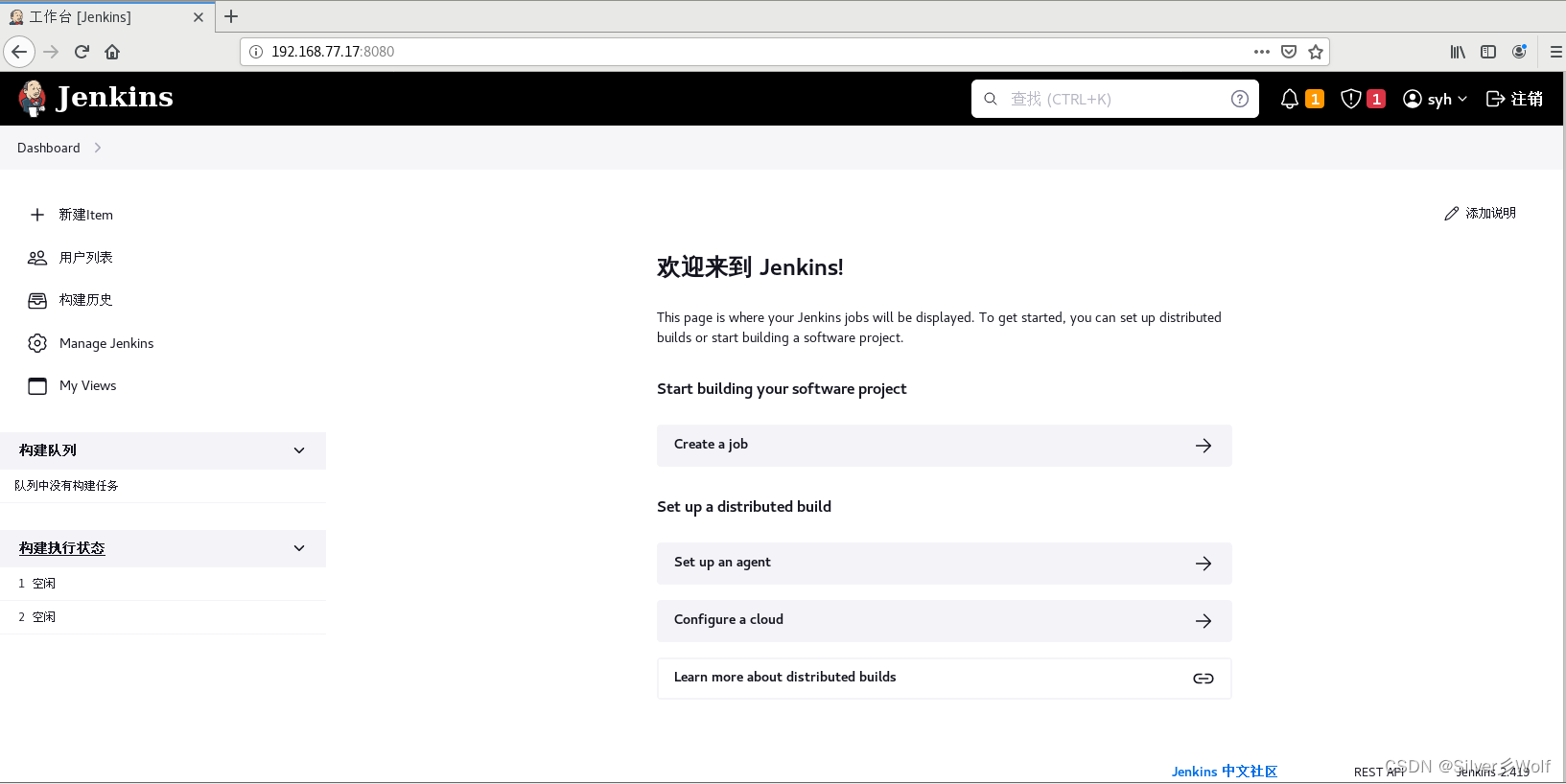Open Jenkins 中文社区 footer link

(x=1225, y=772)
